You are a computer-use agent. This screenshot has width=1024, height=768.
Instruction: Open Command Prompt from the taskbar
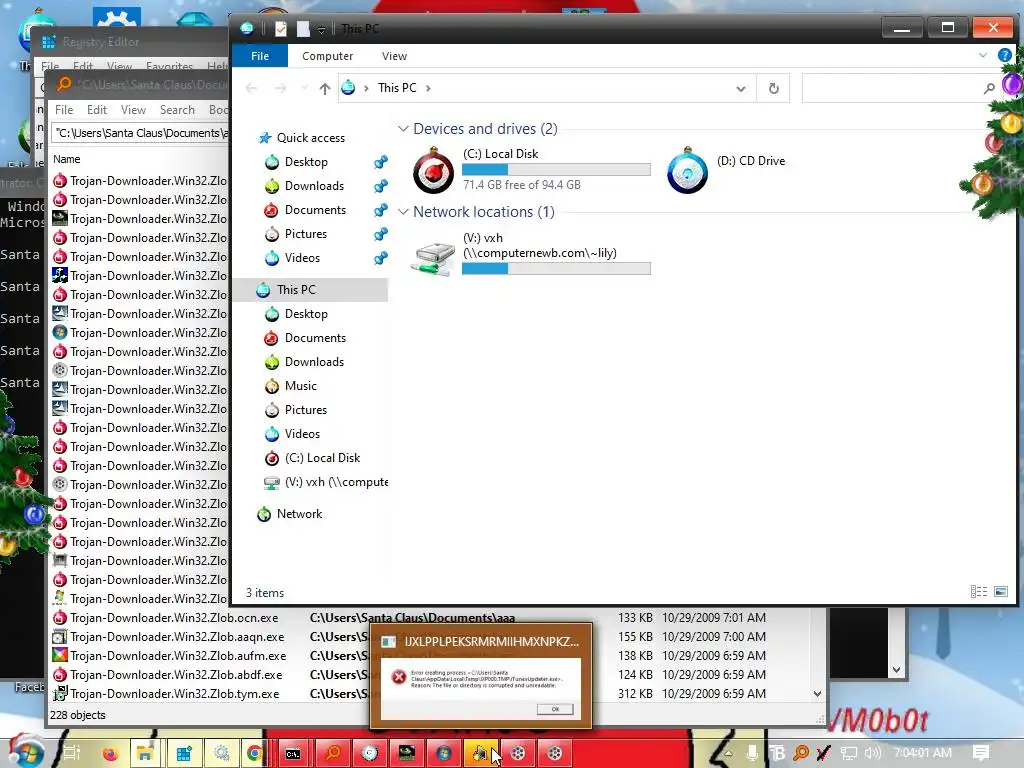click(x=293, y=753)
